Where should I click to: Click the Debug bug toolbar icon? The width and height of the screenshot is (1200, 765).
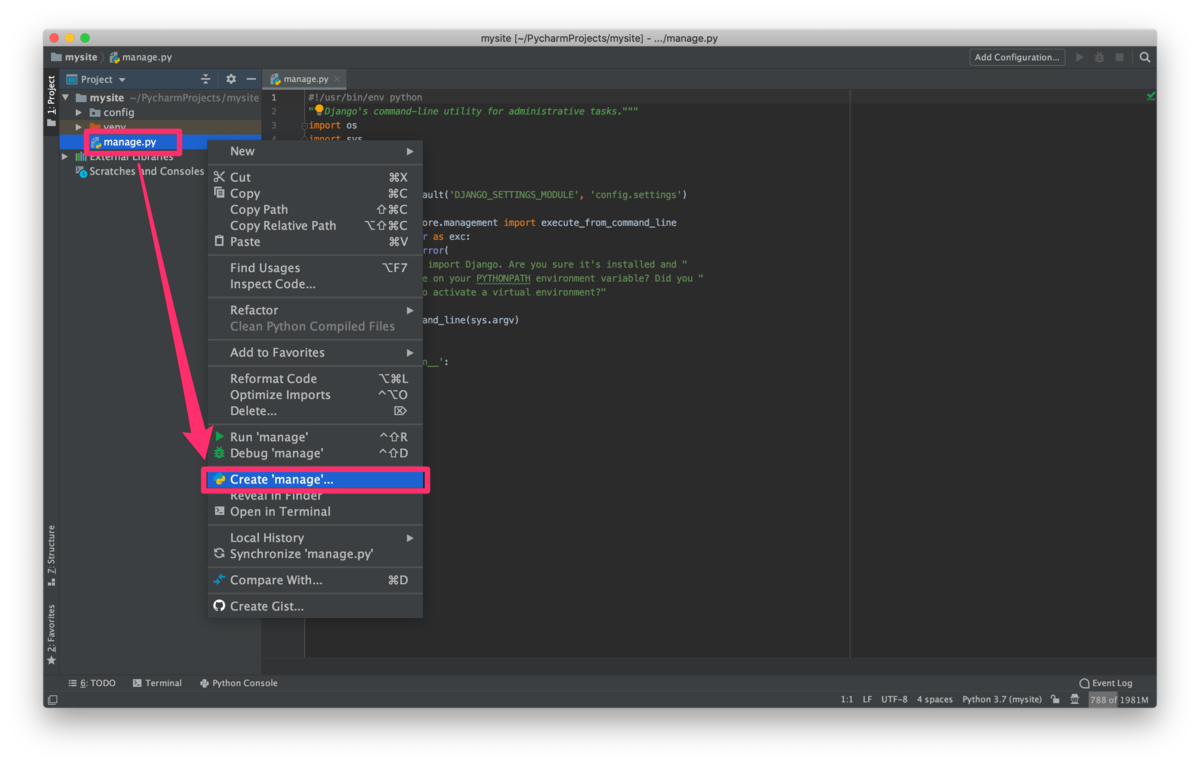pos(1099,57)
